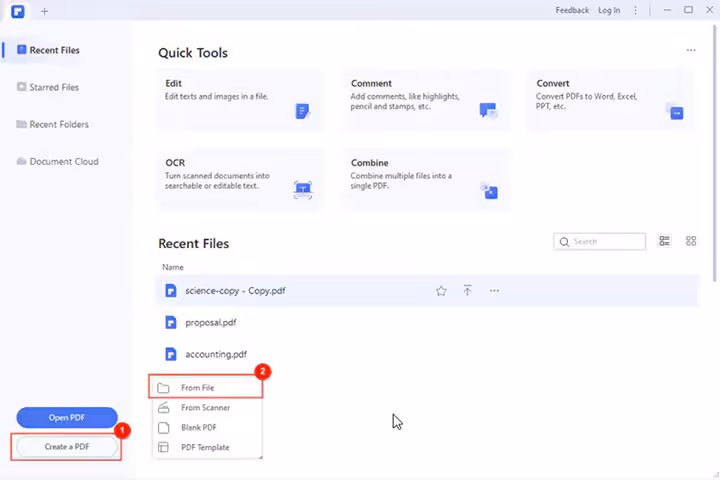This screenshot has height=480, width=720.
Task: Choose Blank PDF from the menu
Action: point(198,427)
